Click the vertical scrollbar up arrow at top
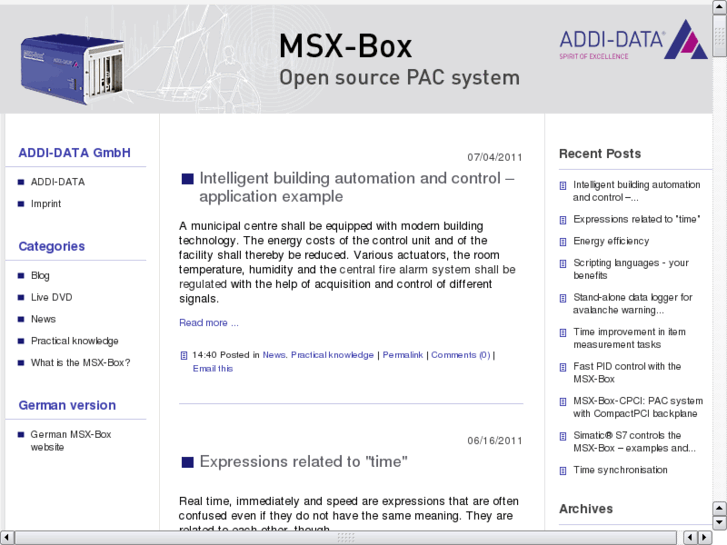727x545 pixels. coord(719,7)
